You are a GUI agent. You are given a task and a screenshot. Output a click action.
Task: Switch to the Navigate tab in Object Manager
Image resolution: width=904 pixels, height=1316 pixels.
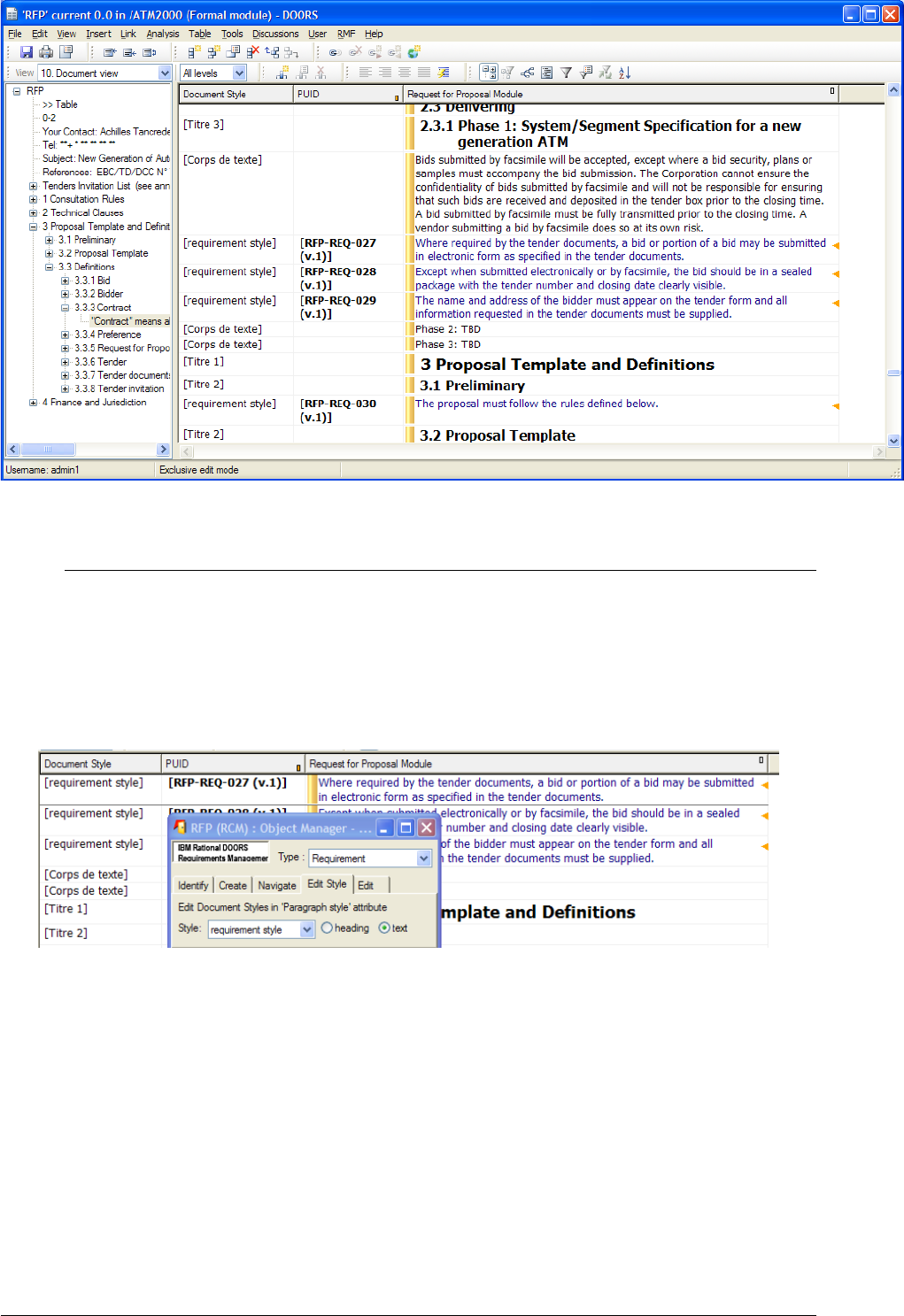pyautogui.click(x=277, y=885)
